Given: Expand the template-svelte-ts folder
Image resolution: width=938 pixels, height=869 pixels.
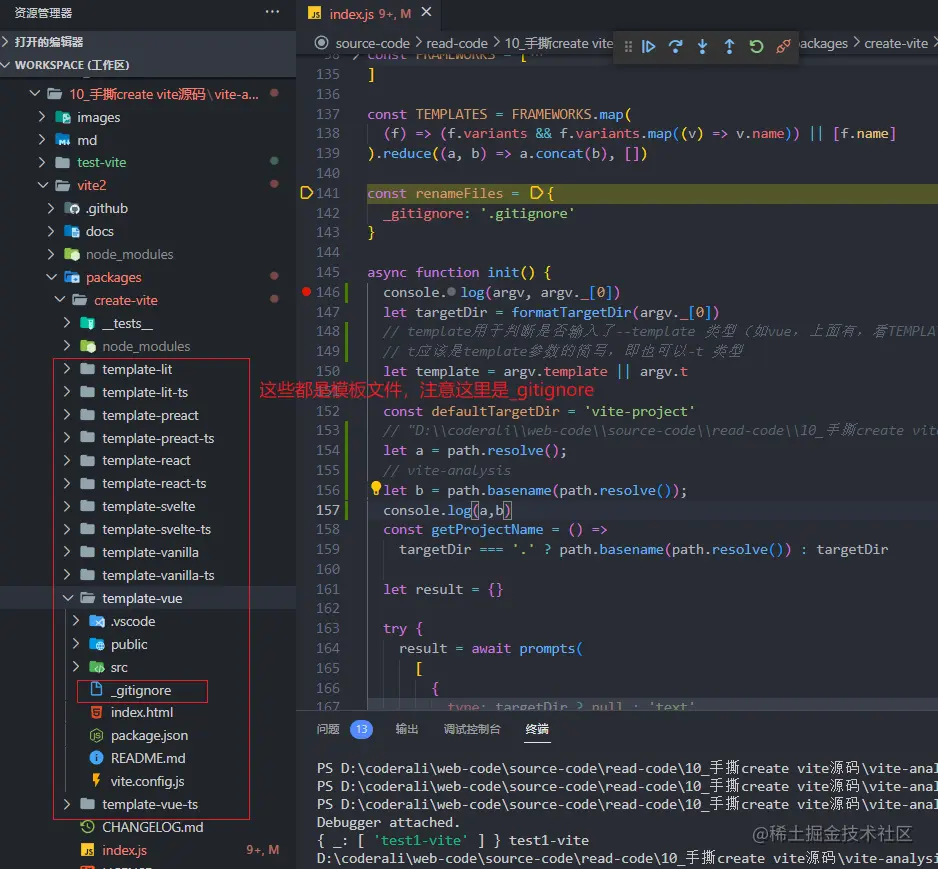Looking at the screenshot, I should [x=156, y=529].
